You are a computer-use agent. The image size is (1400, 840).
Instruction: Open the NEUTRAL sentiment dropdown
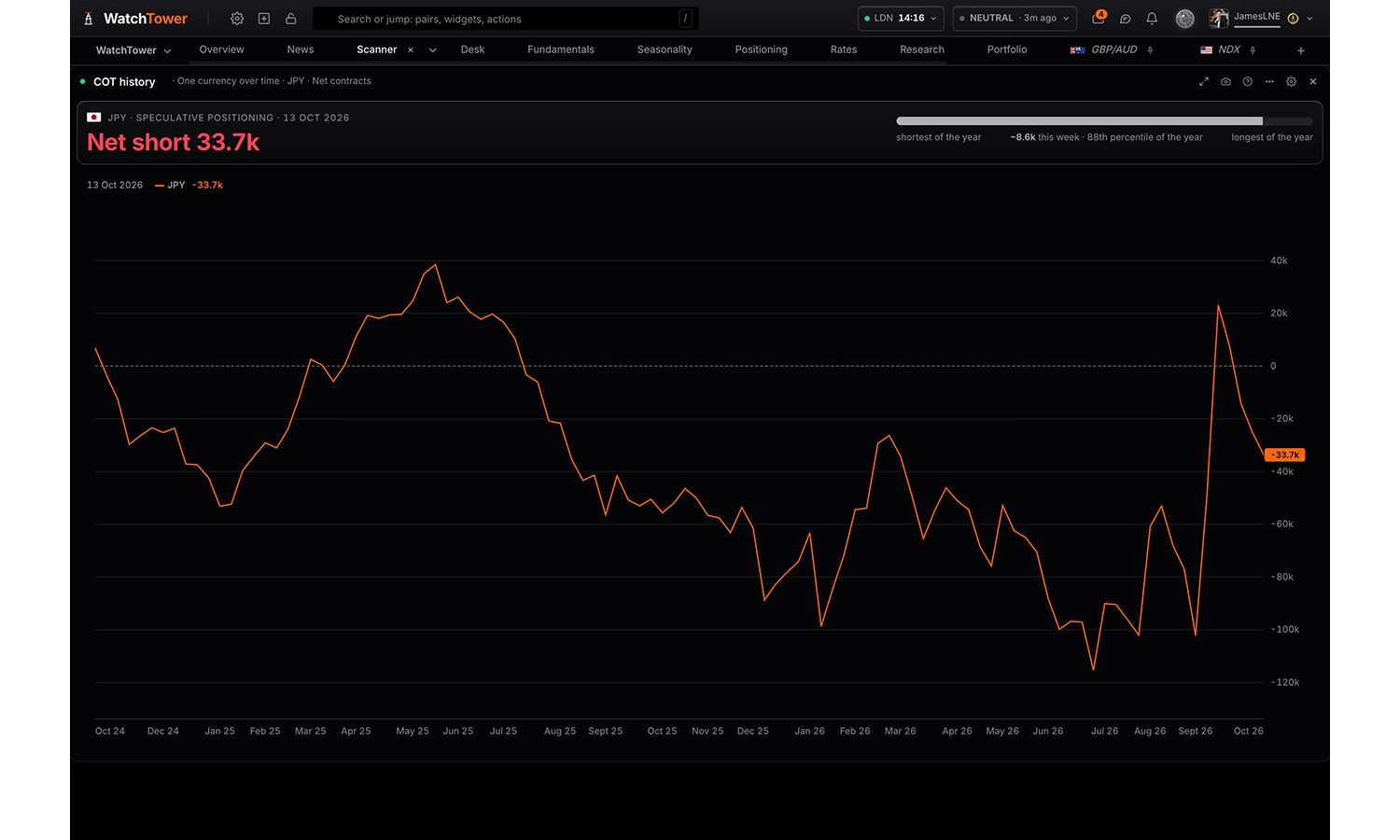[1015, 19]
